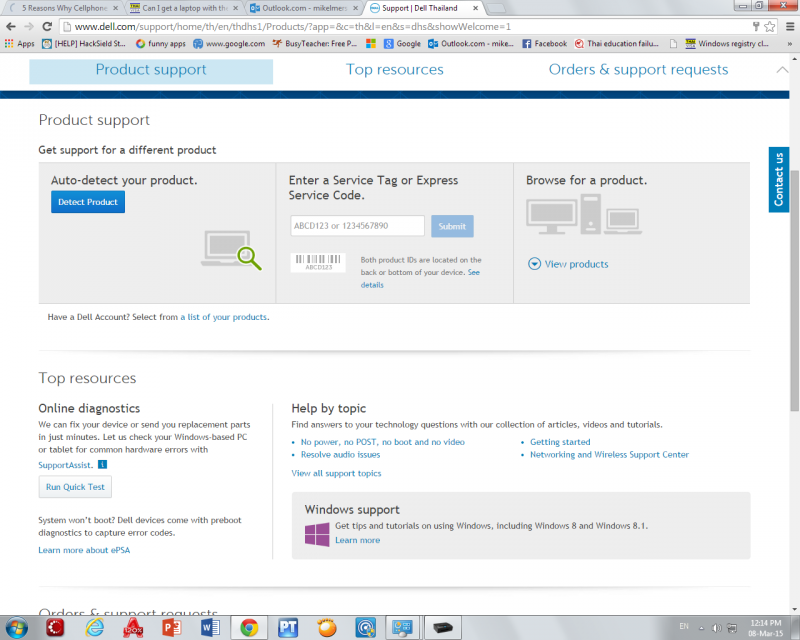
Task: Open Word from the taskbar
Action: [210, 627]
